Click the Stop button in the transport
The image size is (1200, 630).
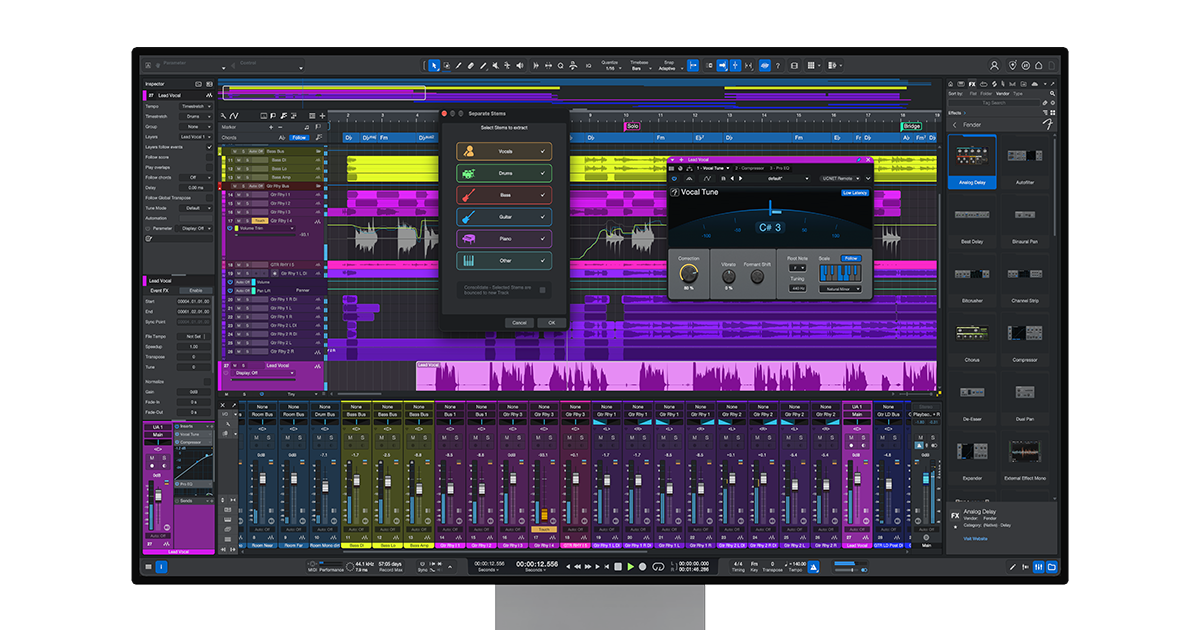[x=617, y=567]
